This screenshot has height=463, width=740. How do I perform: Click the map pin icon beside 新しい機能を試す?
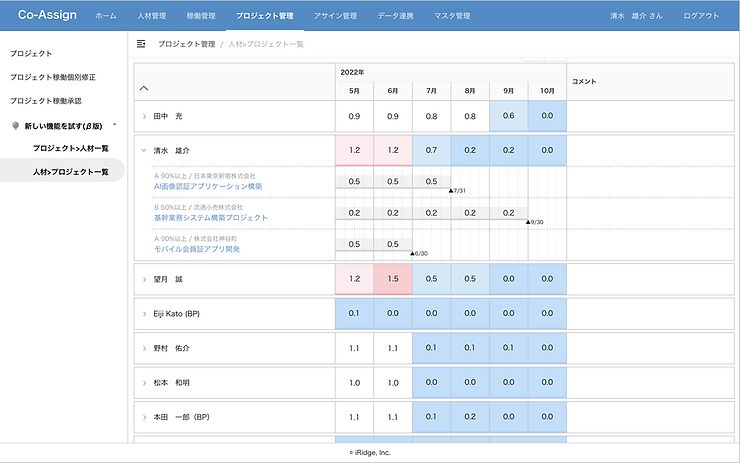[x=16, y=126]
